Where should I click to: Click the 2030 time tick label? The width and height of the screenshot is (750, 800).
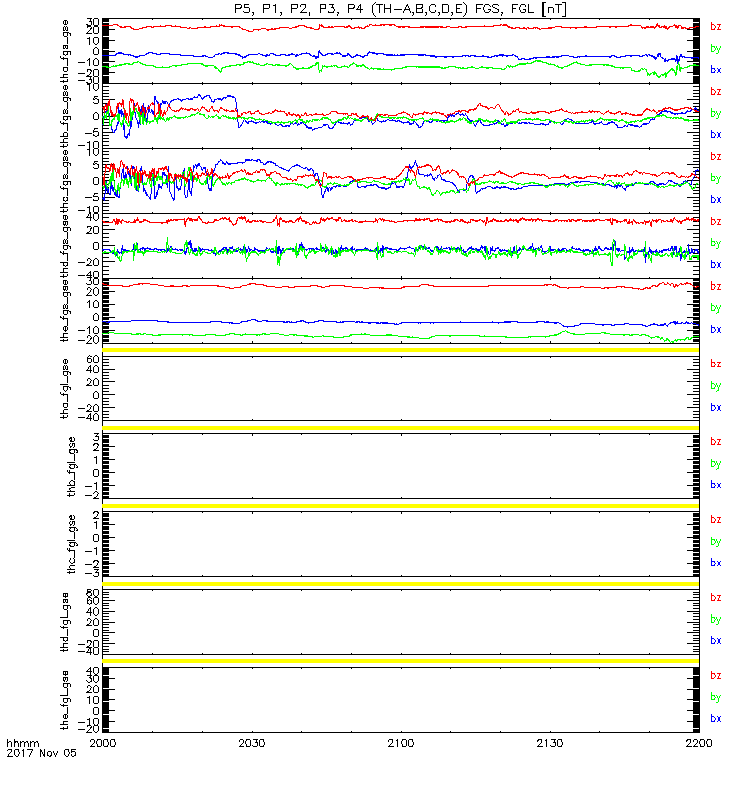click(x=252, y=743)
